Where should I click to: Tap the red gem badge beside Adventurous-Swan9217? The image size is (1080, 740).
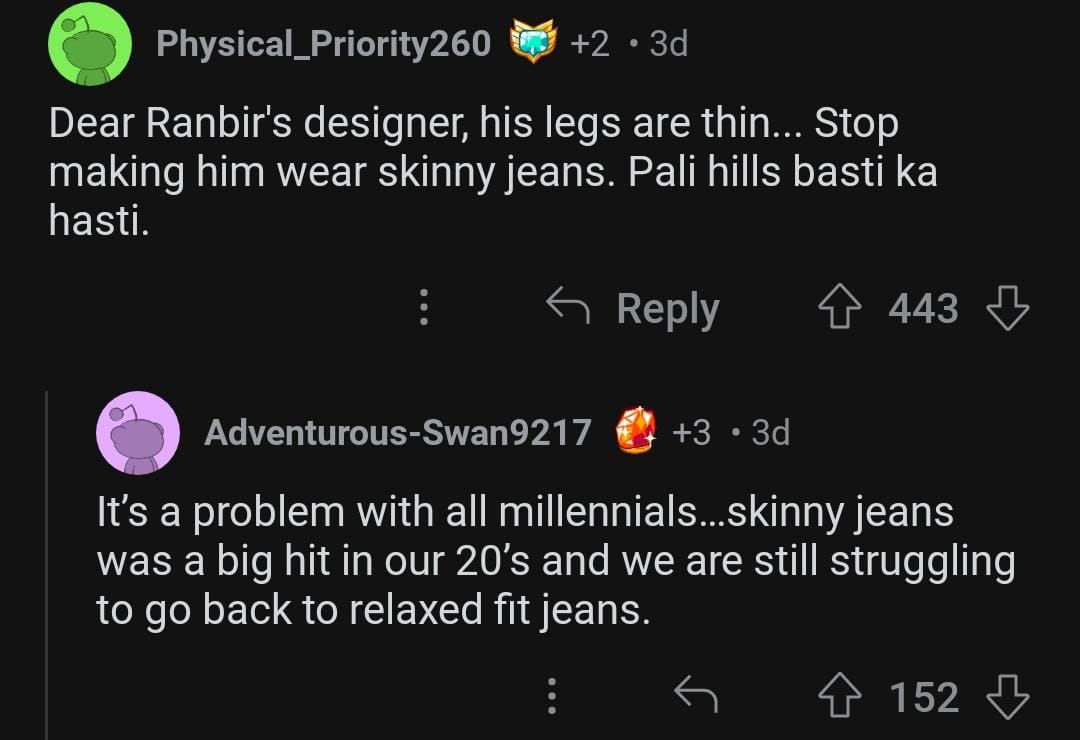coord(635,430)
